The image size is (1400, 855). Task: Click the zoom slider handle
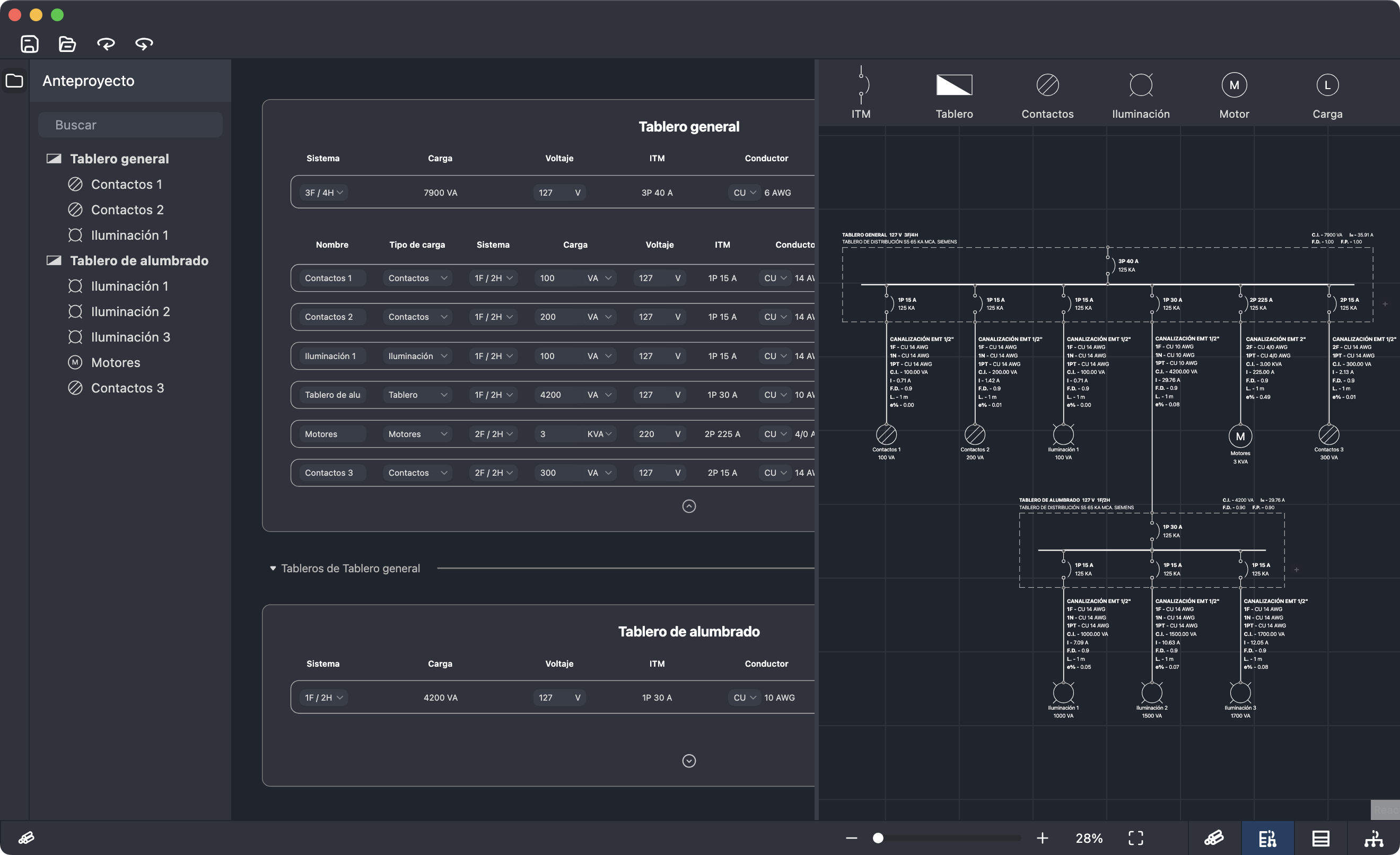[878, 837]
